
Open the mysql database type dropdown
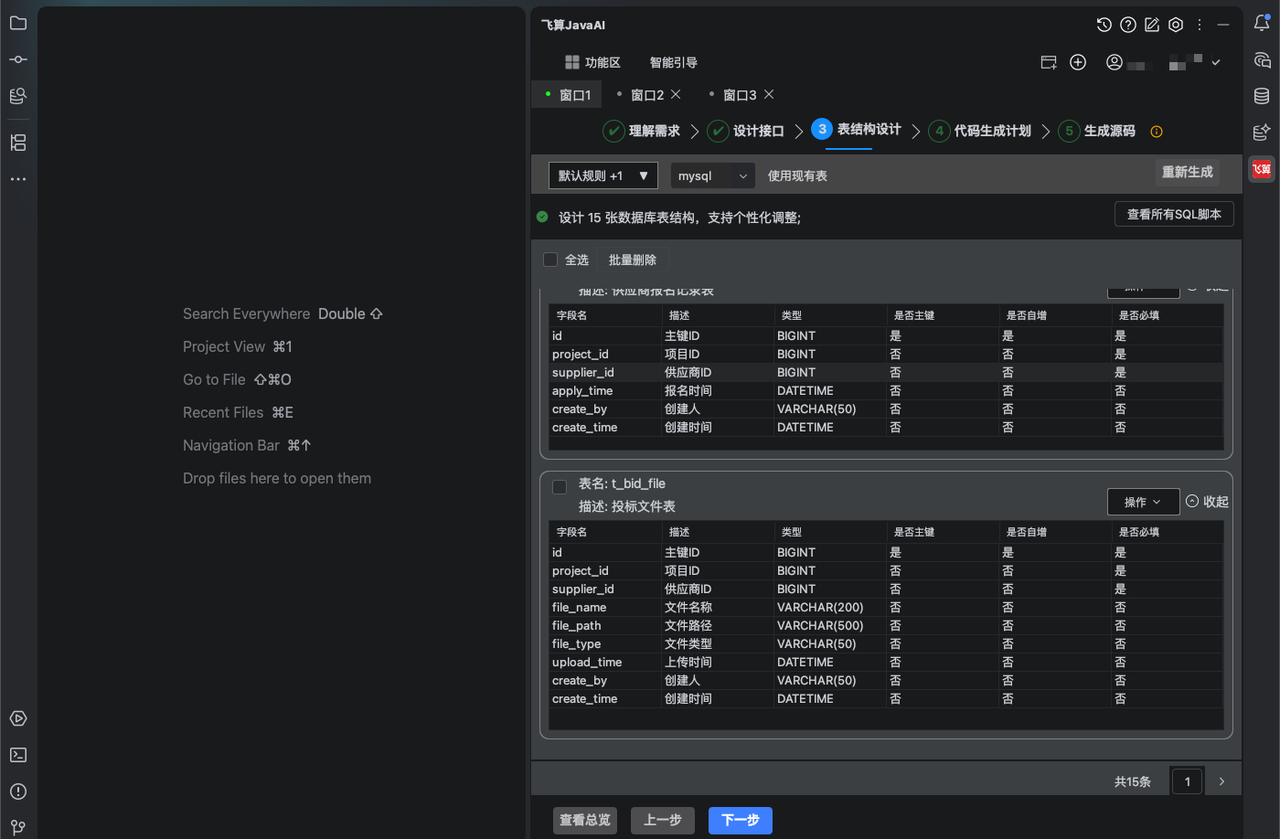pyautogui.click(x=712, y=176)
